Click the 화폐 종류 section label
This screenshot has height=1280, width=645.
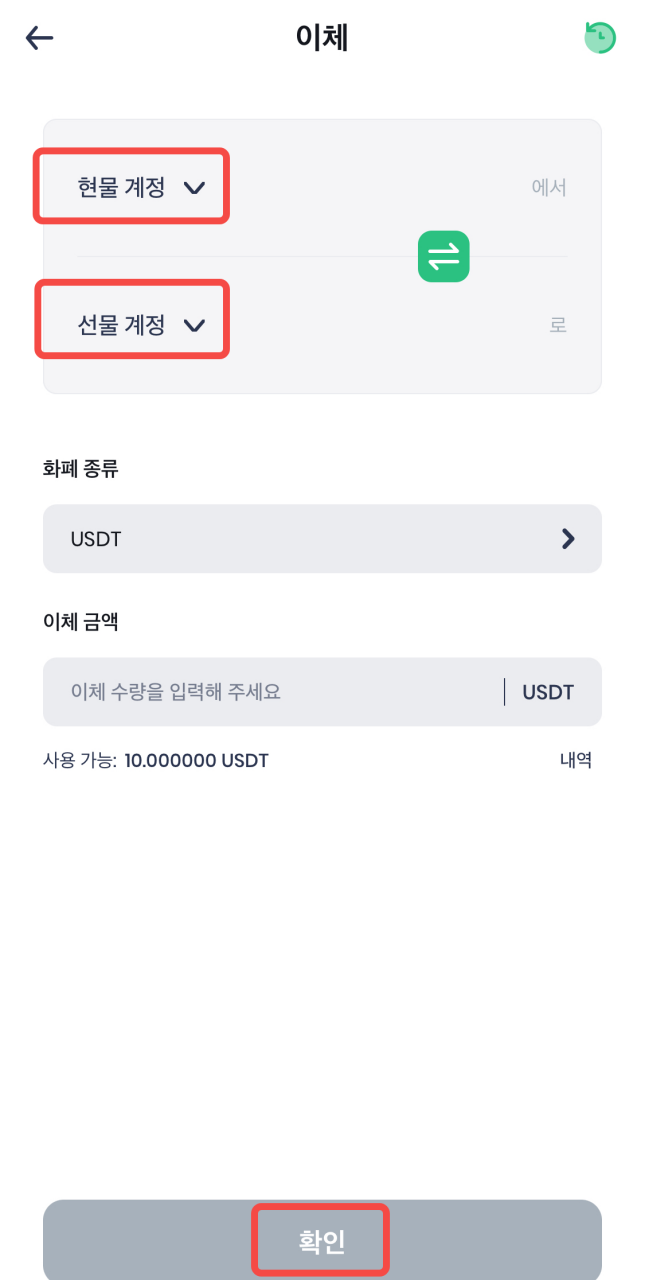pyautogui.click(x=80, y=468)
